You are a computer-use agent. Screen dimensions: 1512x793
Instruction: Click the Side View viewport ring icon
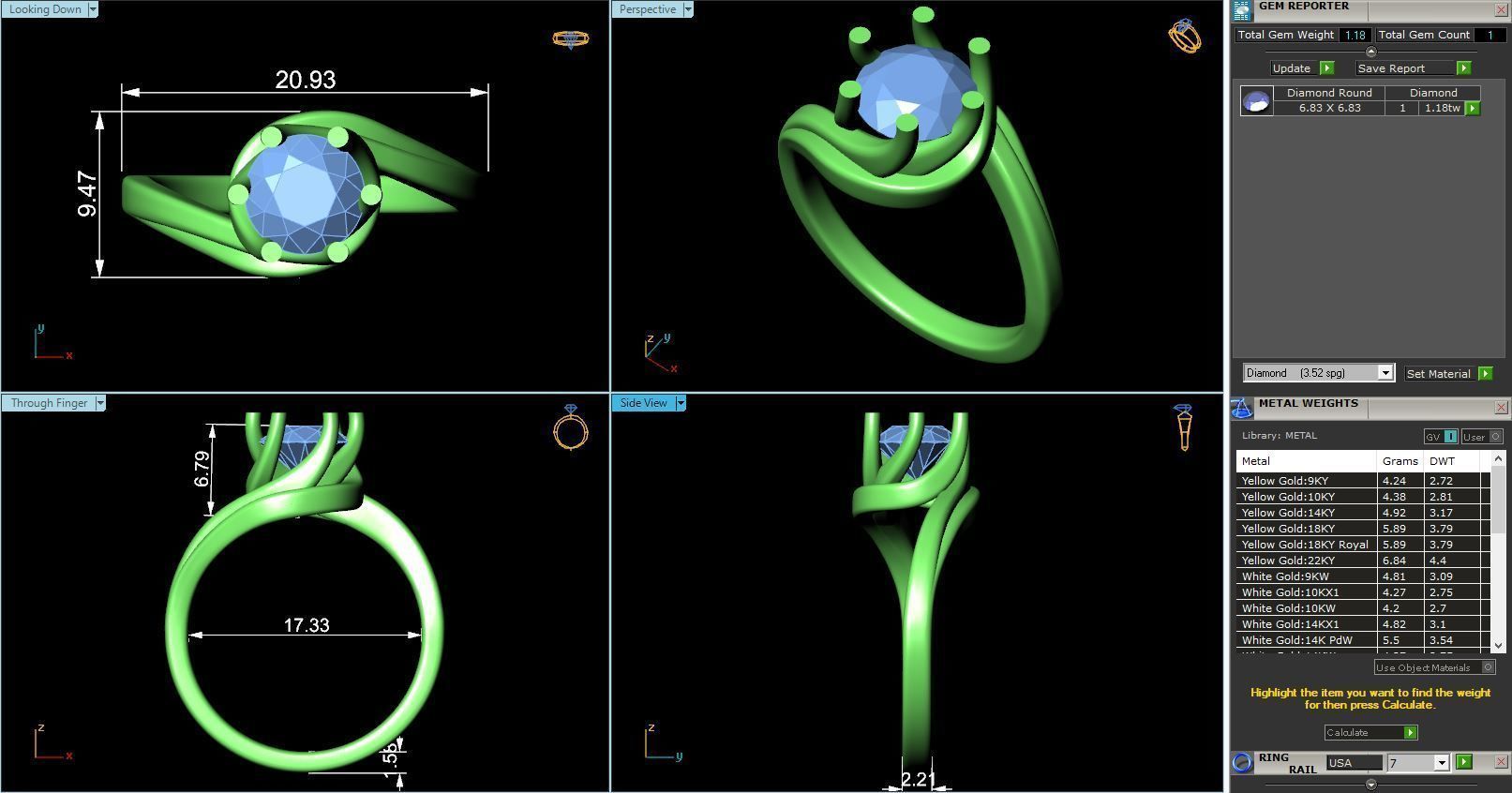[x=1183, y=427]
